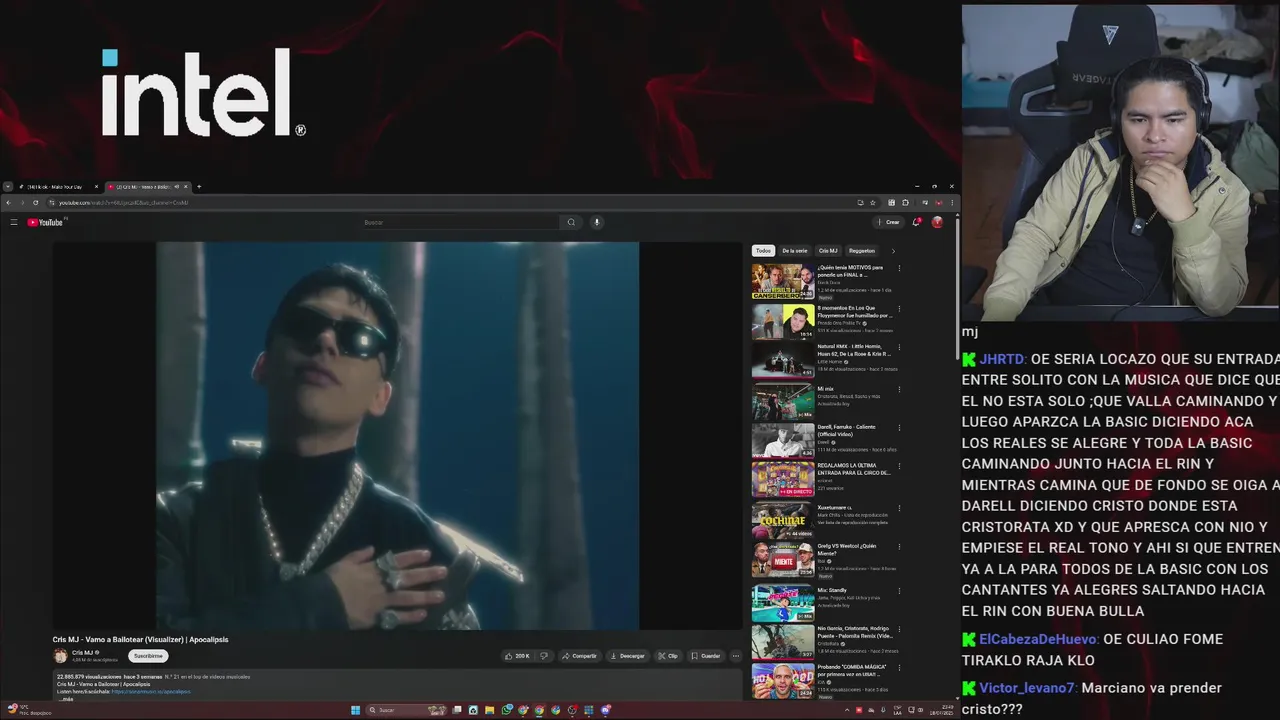
Task: Open options for 'Mi mix' item
Action: 899,388
